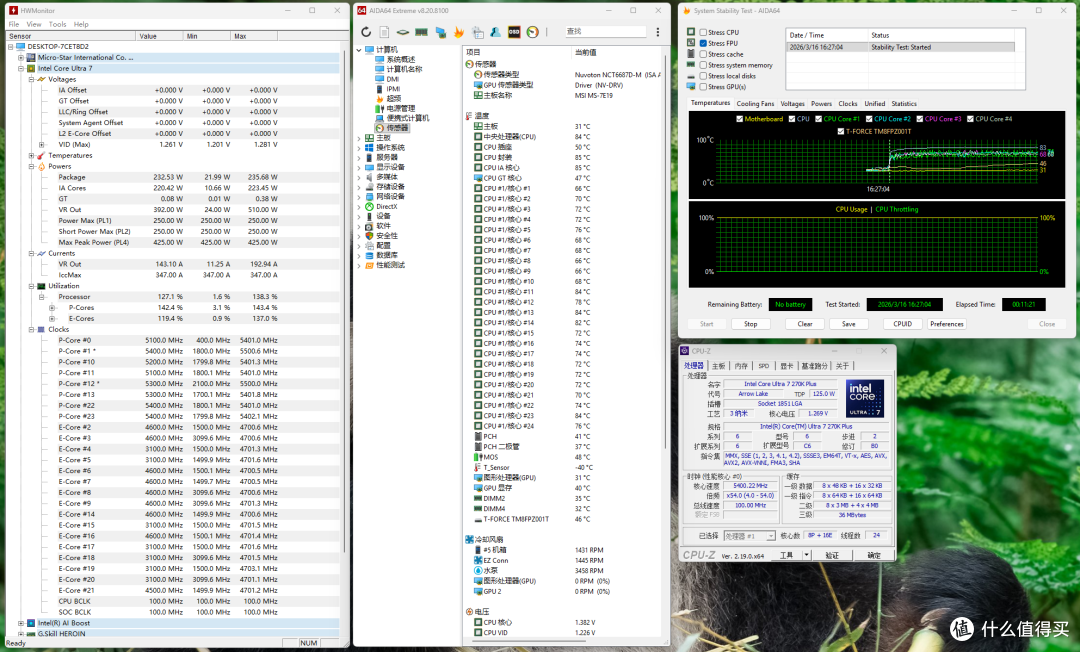Screen dimensions: 1080x652
Task: Select 电源管理 power management in AIDA64 tree
Action: (x=395, y=108)
